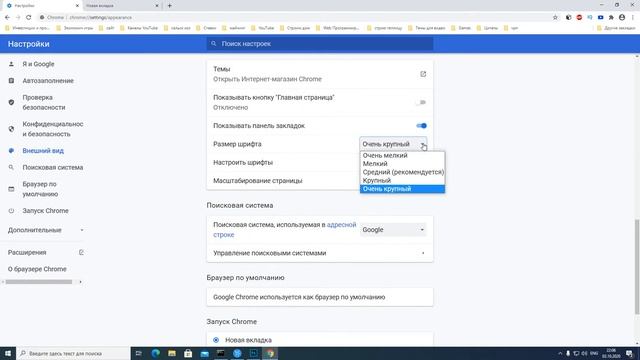Expand Управление поисковыми системами
640x360 pixels.
coord(320,253)
